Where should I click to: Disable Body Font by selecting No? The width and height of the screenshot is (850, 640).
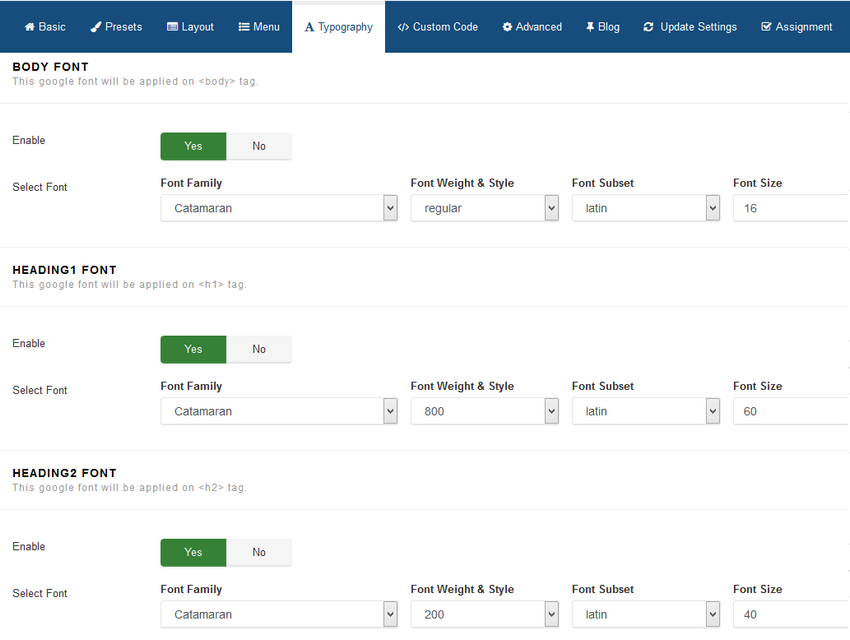click(259, 146)
